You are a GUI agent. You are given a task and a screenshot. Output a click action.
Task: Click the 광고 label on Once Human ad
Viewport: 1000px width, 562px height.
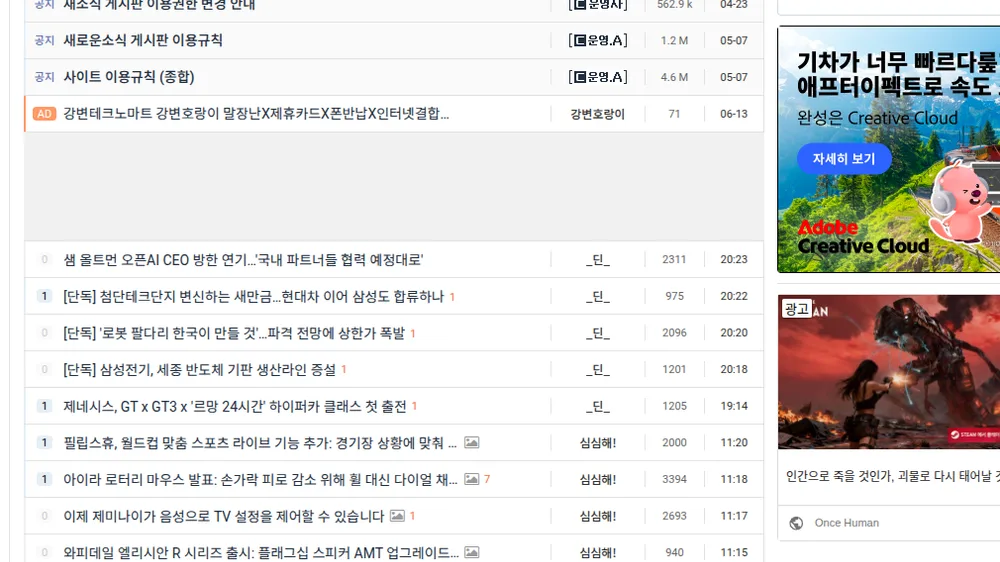pyautogui.click(x=797, y=309)
